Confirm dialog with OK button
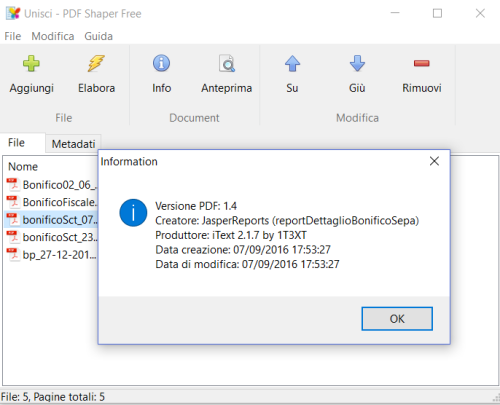This screenshot has height=405, width=500. pos(397,319)
